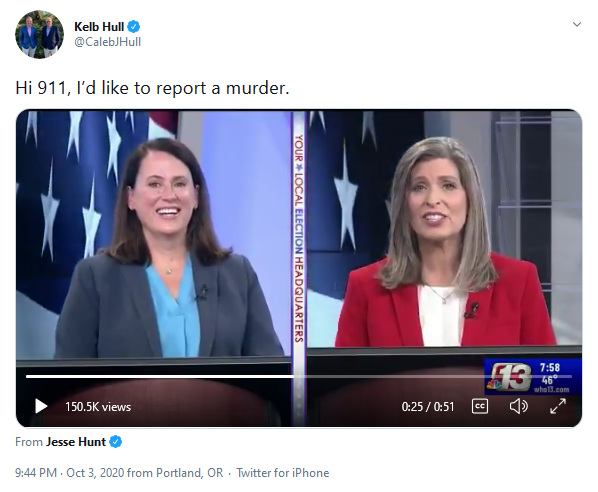Open Jesse Hunt's profile link
This screenshot has width=598, height=492.
pos(76,442)
